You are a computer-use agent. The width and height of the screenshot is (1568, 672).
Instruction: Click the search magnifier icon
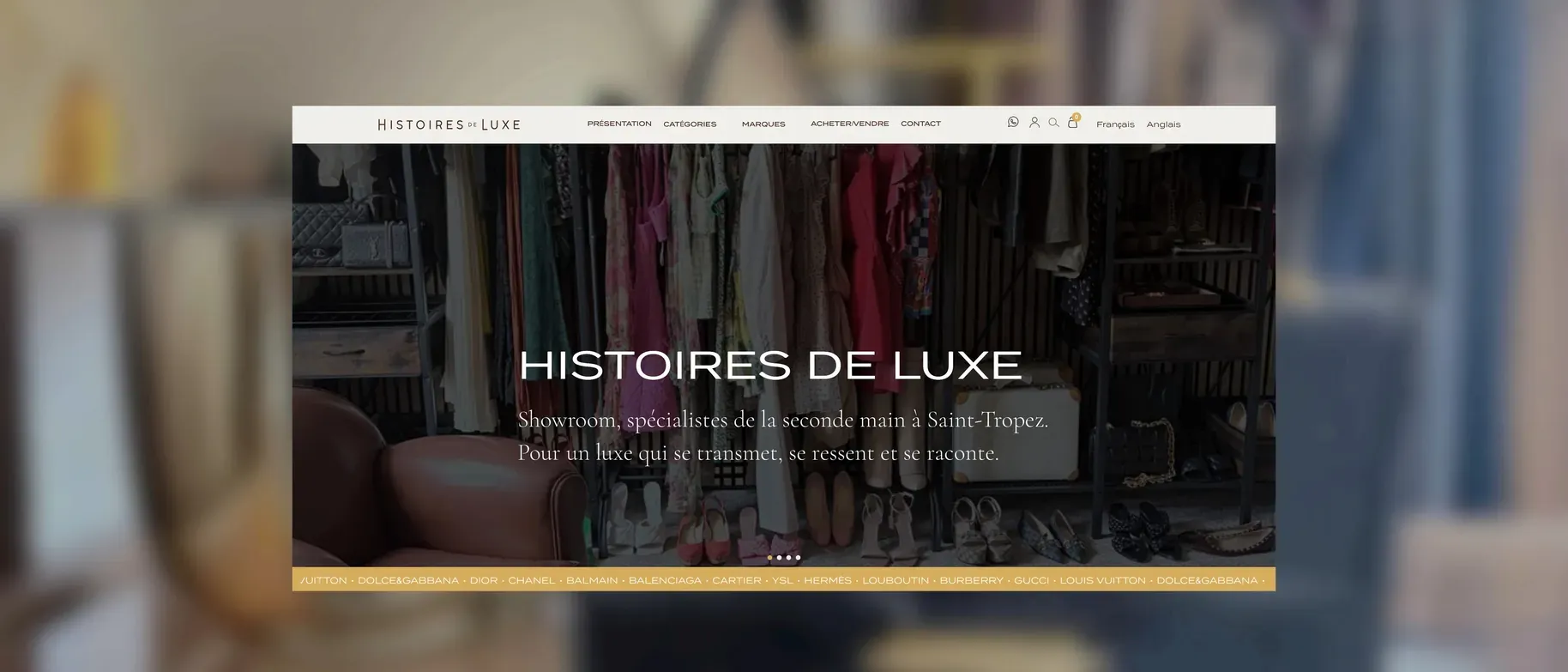(x=1054, y=122)
